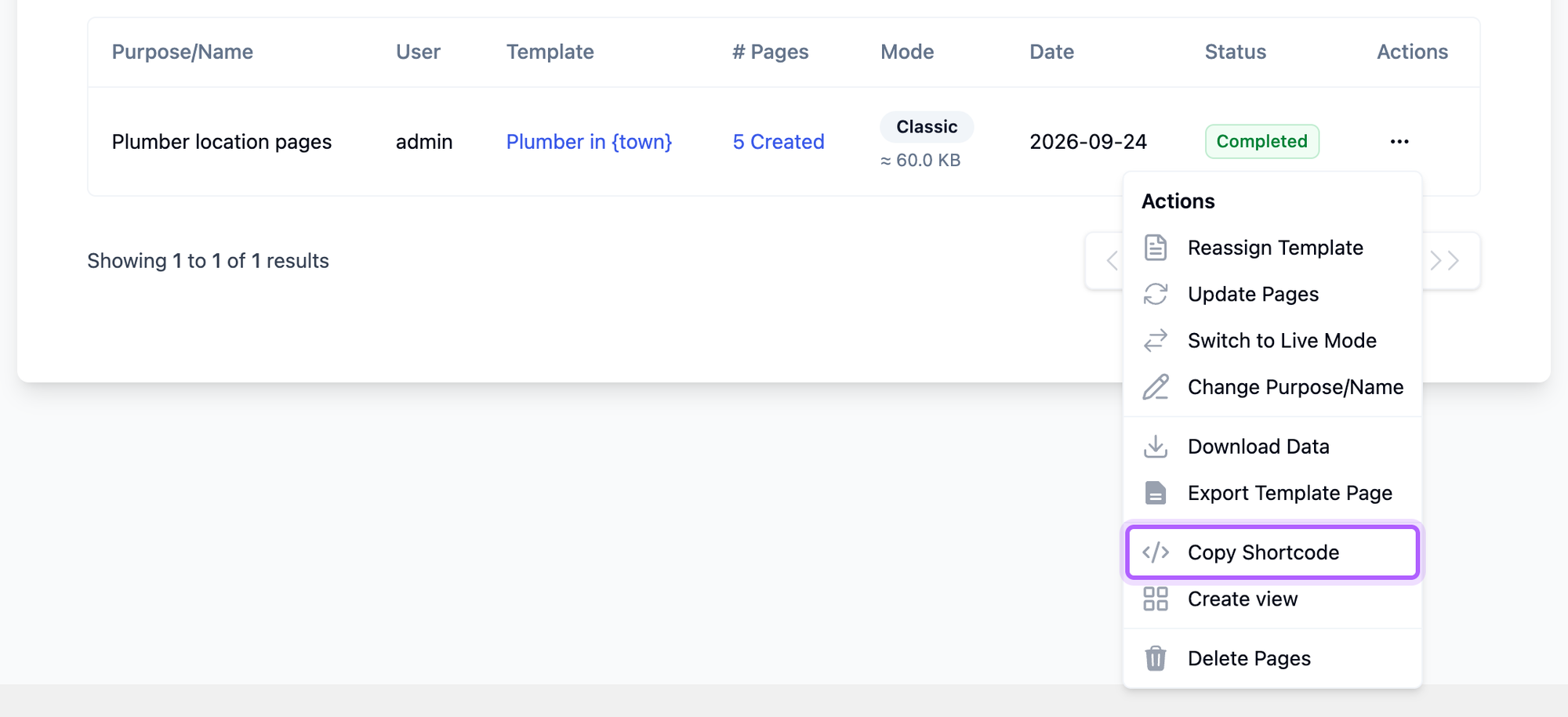The width and height of the screenshot is (1568, 717).
Task: Click the Mode column header
Action: pyautogui.click(x=907, y=52)
